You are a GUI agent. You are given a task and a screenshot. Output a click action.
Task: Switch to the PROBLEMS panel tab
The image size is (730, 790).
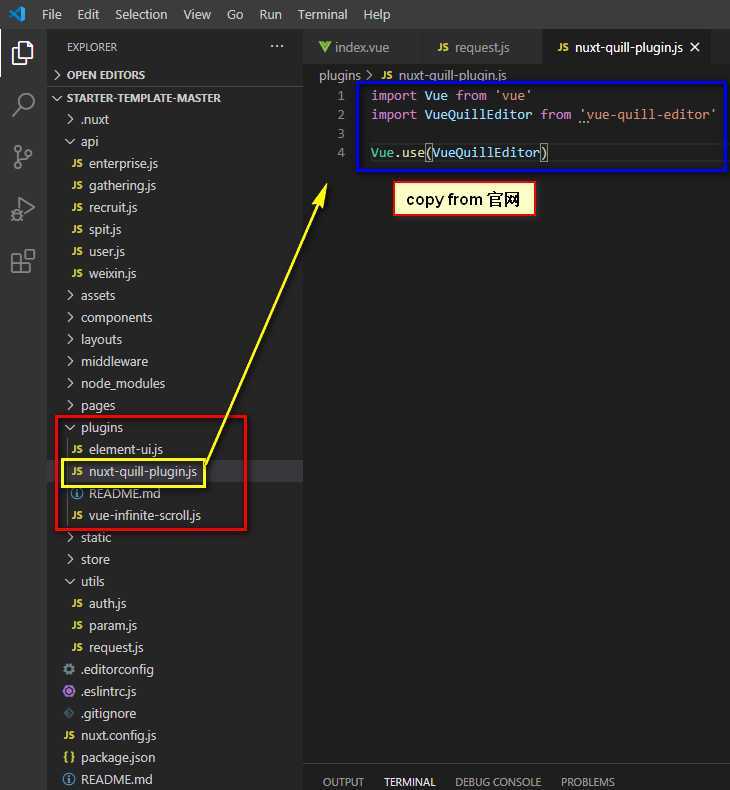587,782
